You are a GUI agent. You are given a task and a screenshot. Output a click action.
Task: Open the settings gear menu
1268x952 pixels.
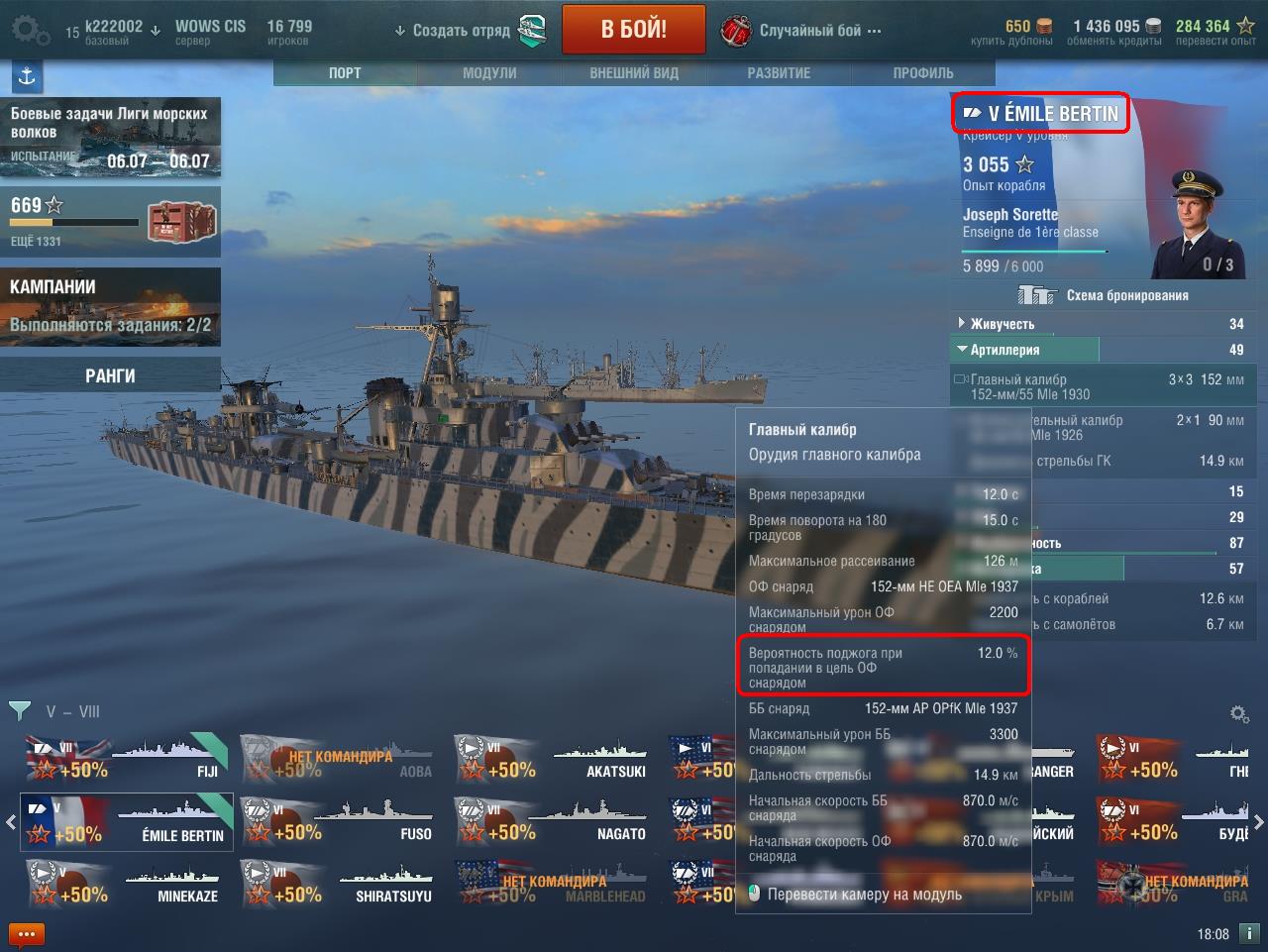click(x=30, y=30)
